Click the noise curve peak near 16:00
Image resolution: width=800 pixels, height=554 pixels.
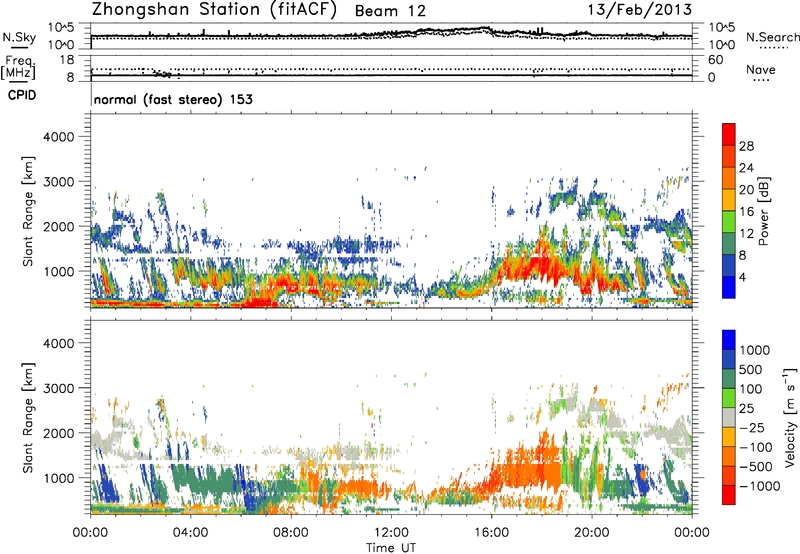click(x=486, y=28)
